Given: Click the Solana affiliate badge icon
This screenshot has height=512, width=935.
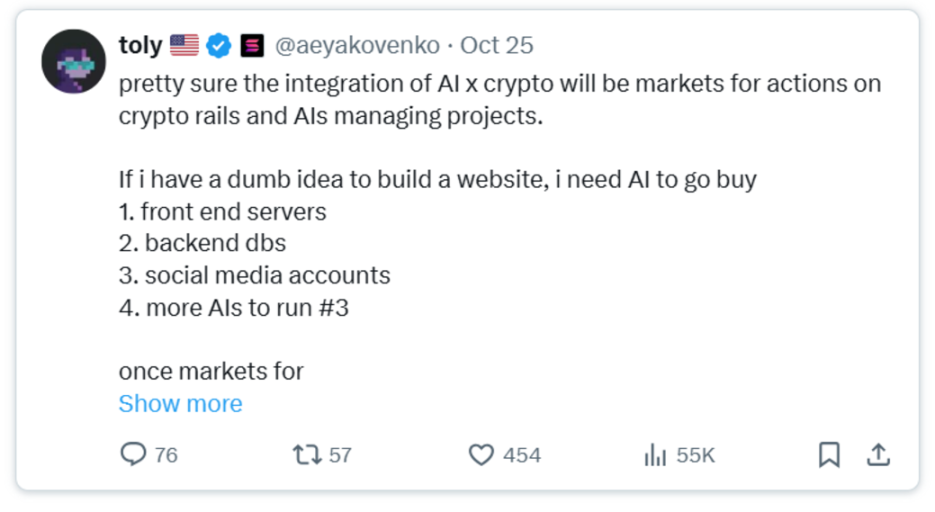Looking at the screenshot, I should [x=252, y=45].
